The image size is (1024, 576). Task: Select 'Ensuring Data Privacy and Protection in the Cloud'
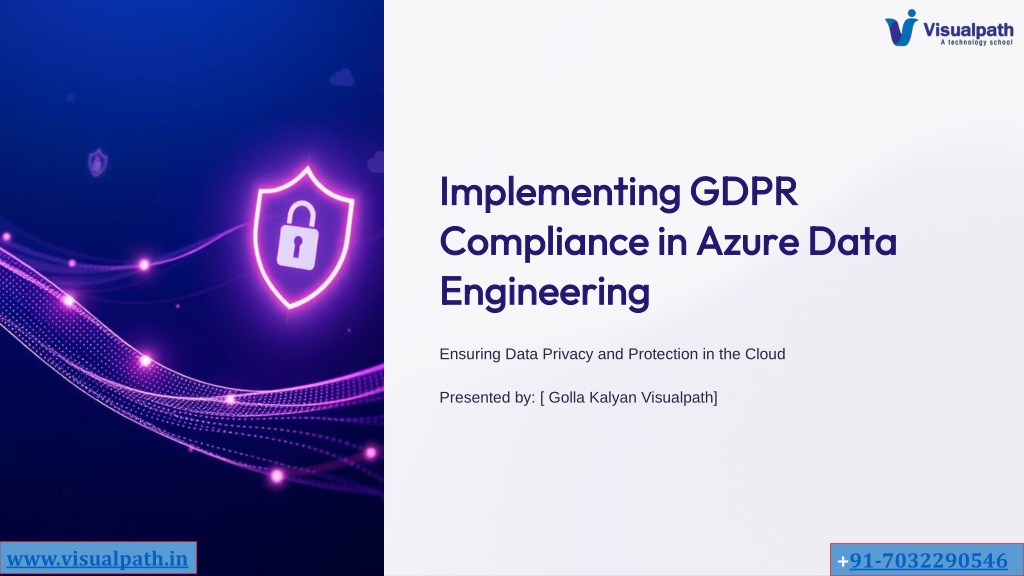(612, 354)
